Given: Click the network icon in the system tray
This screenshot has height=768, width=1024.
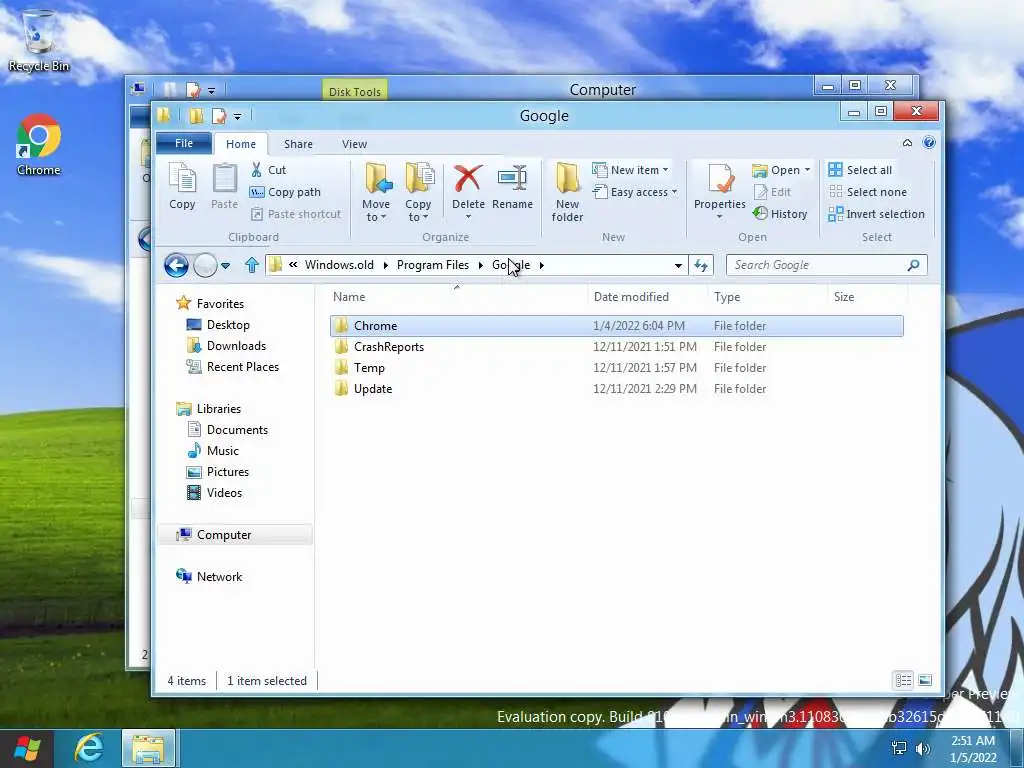Looking at the screenshot, I should point(899,748).
